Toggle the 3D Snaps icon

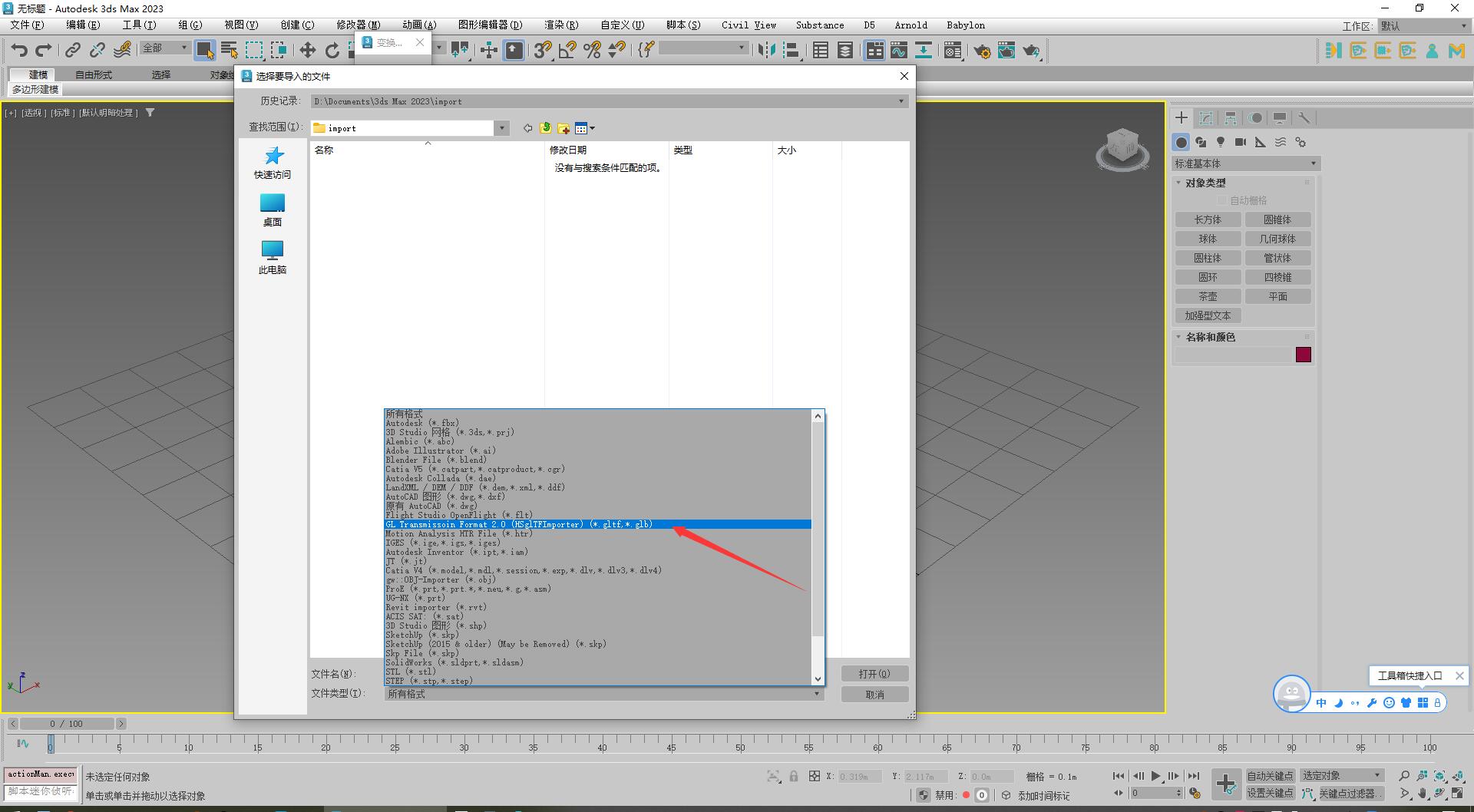(x=543, y=51)
